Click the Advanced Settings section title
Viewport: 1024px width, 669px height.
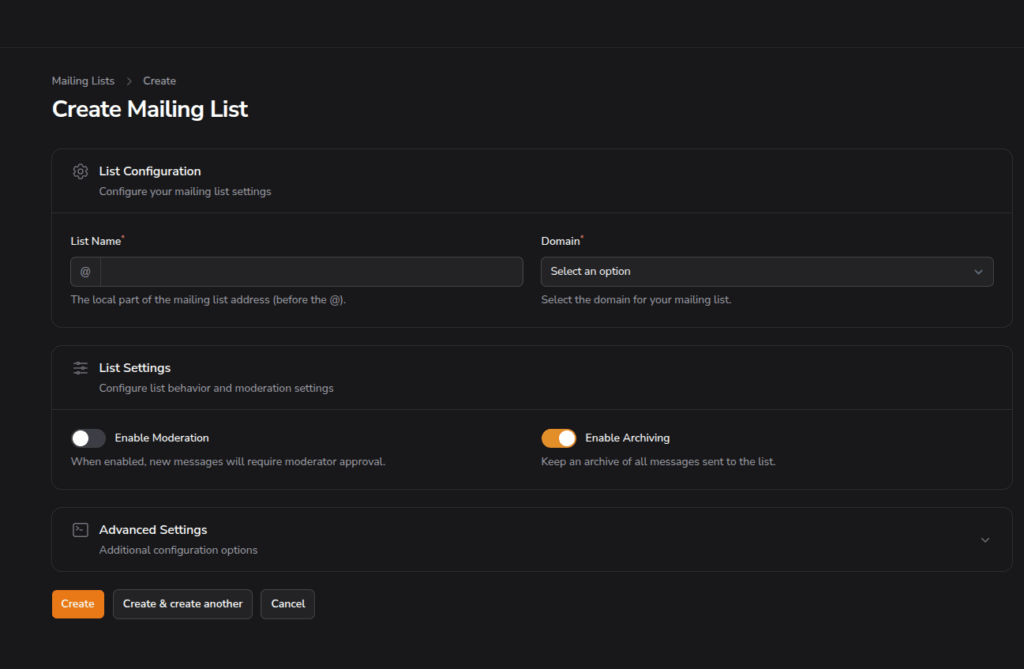(x=153, y=530)
